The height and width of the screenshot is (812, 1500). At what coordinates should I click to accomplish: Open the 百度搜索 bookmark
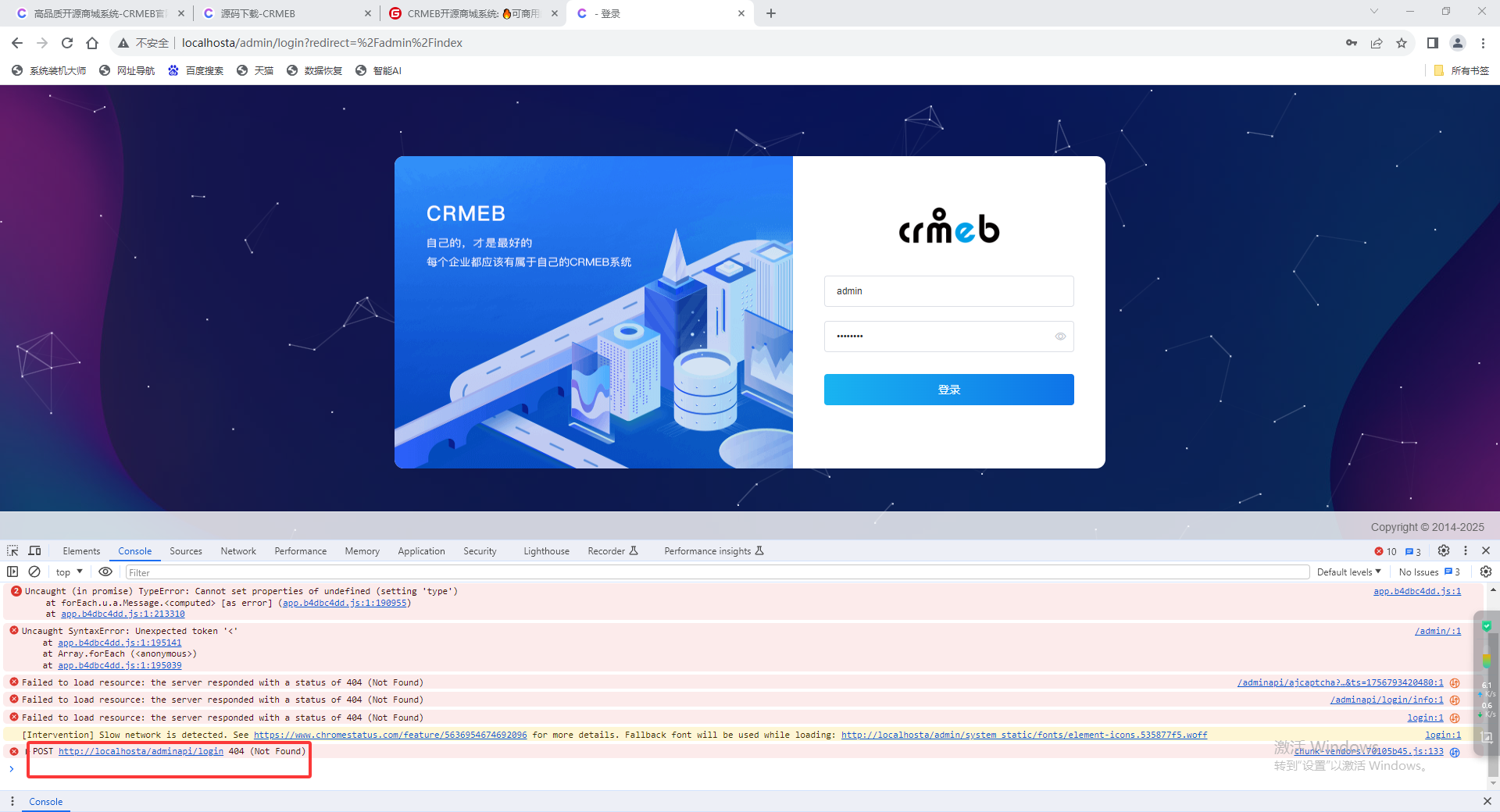(196, 70)
